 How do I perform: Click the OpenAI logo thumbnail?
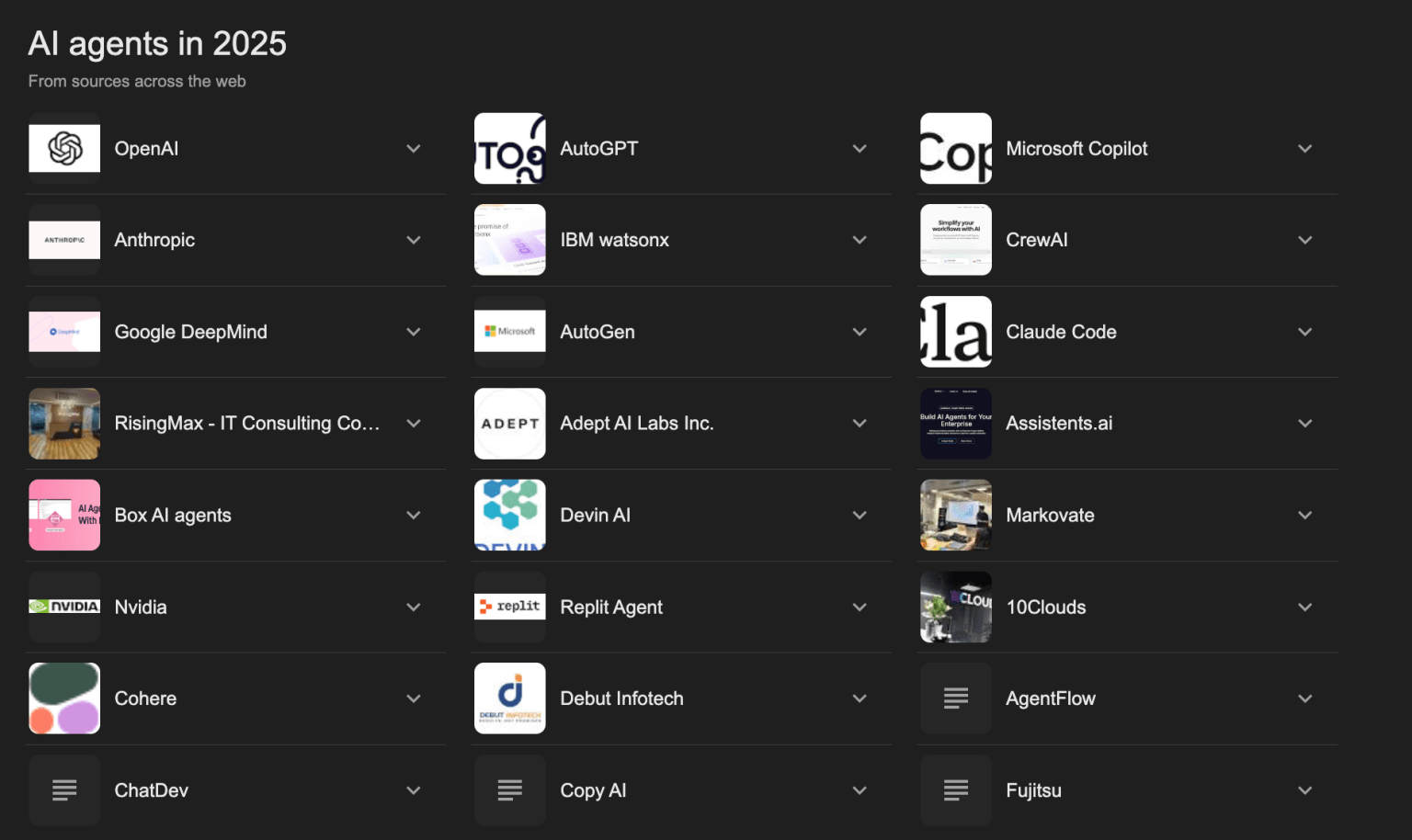[64, 148]
